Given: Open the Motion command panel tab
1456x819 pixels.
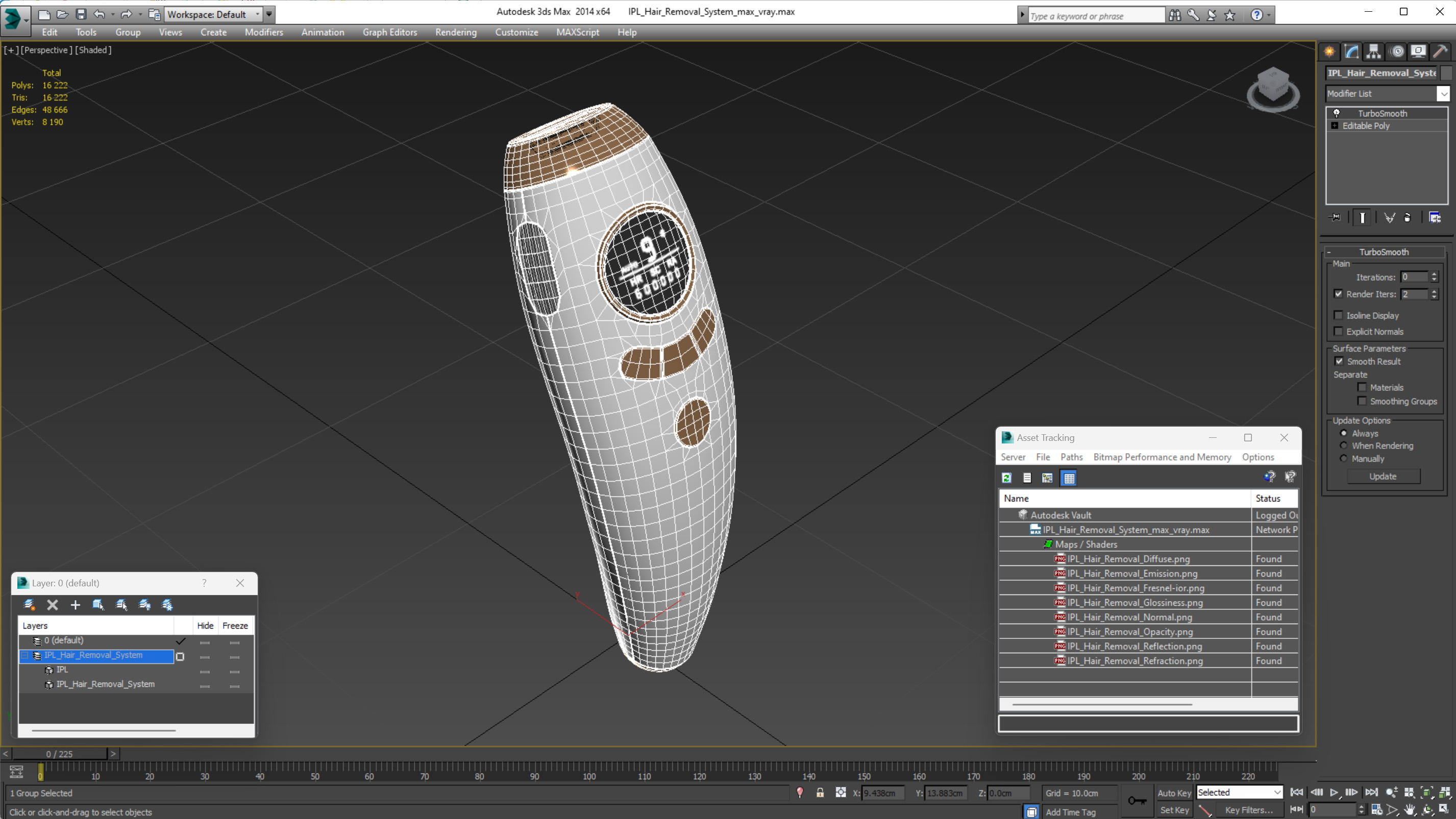Looking at the screenshot, I should point(1397,52).
